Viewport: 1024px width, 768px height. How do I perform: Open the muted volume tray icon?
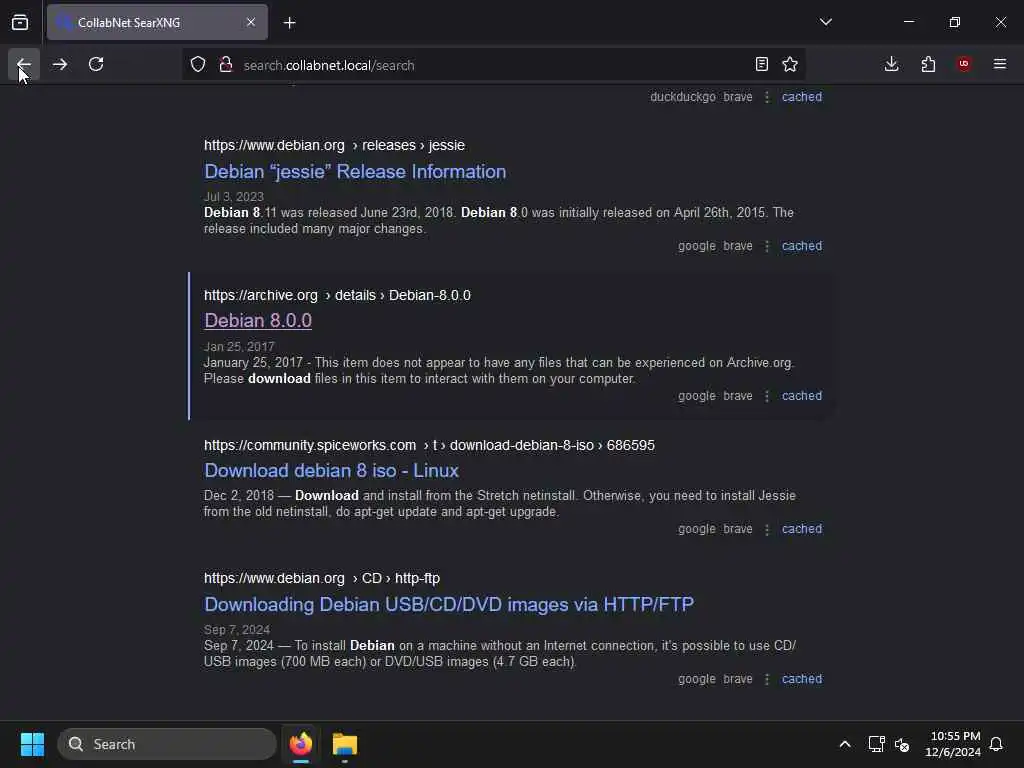pos(902,744)
